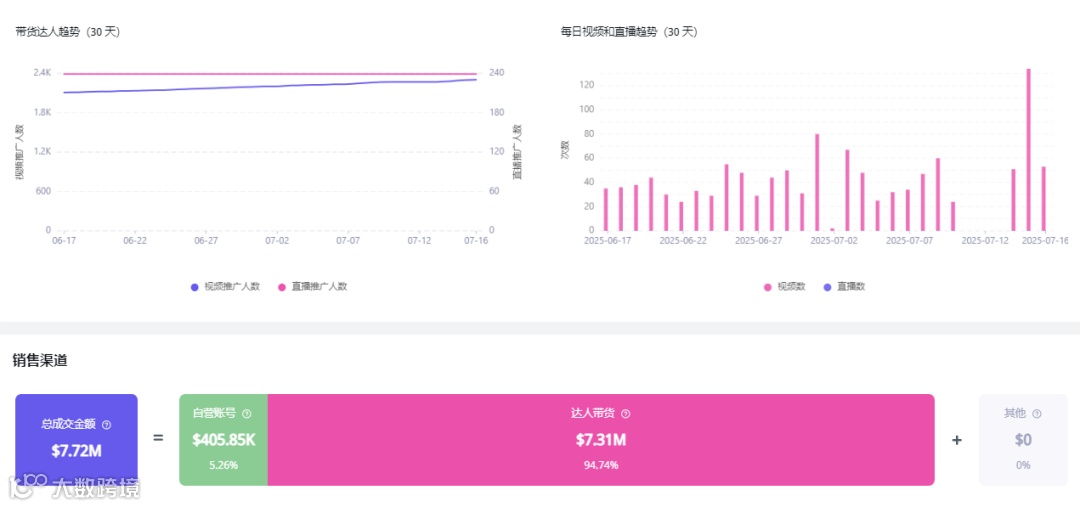Click the 2025-07-02 date label

834,240
